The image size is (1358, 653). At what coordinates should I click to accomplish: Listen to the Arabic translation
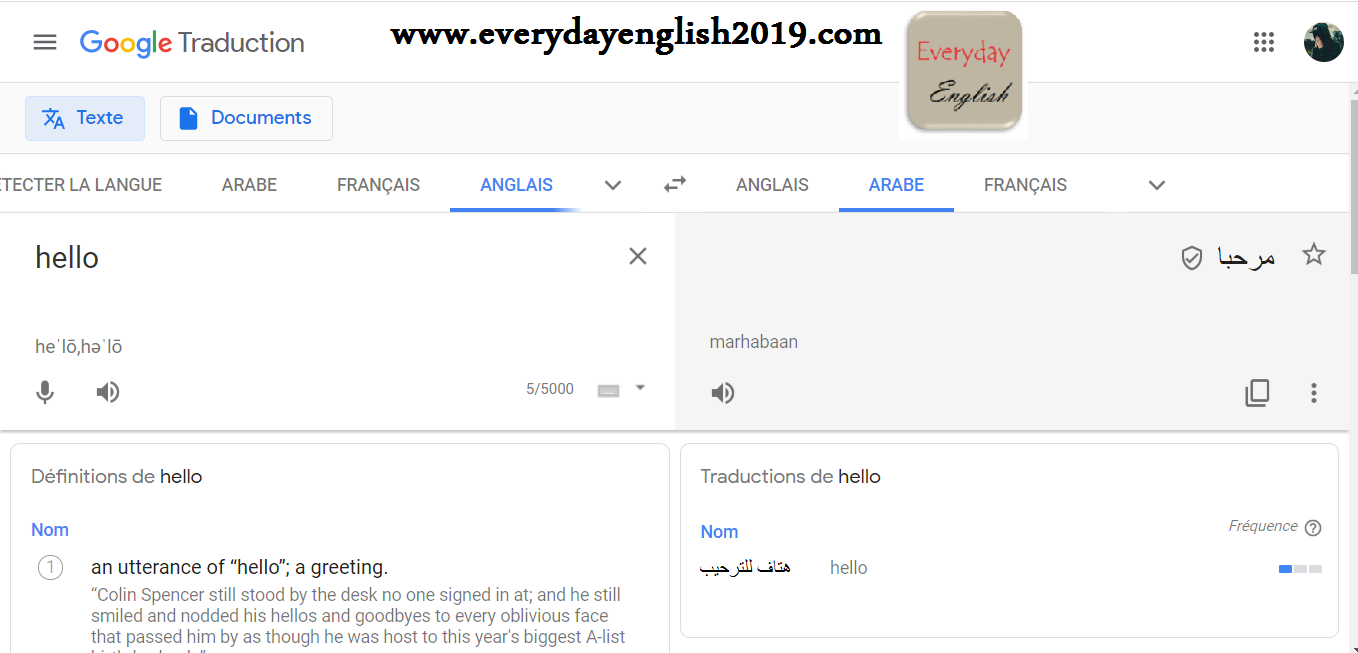point(723,393)
